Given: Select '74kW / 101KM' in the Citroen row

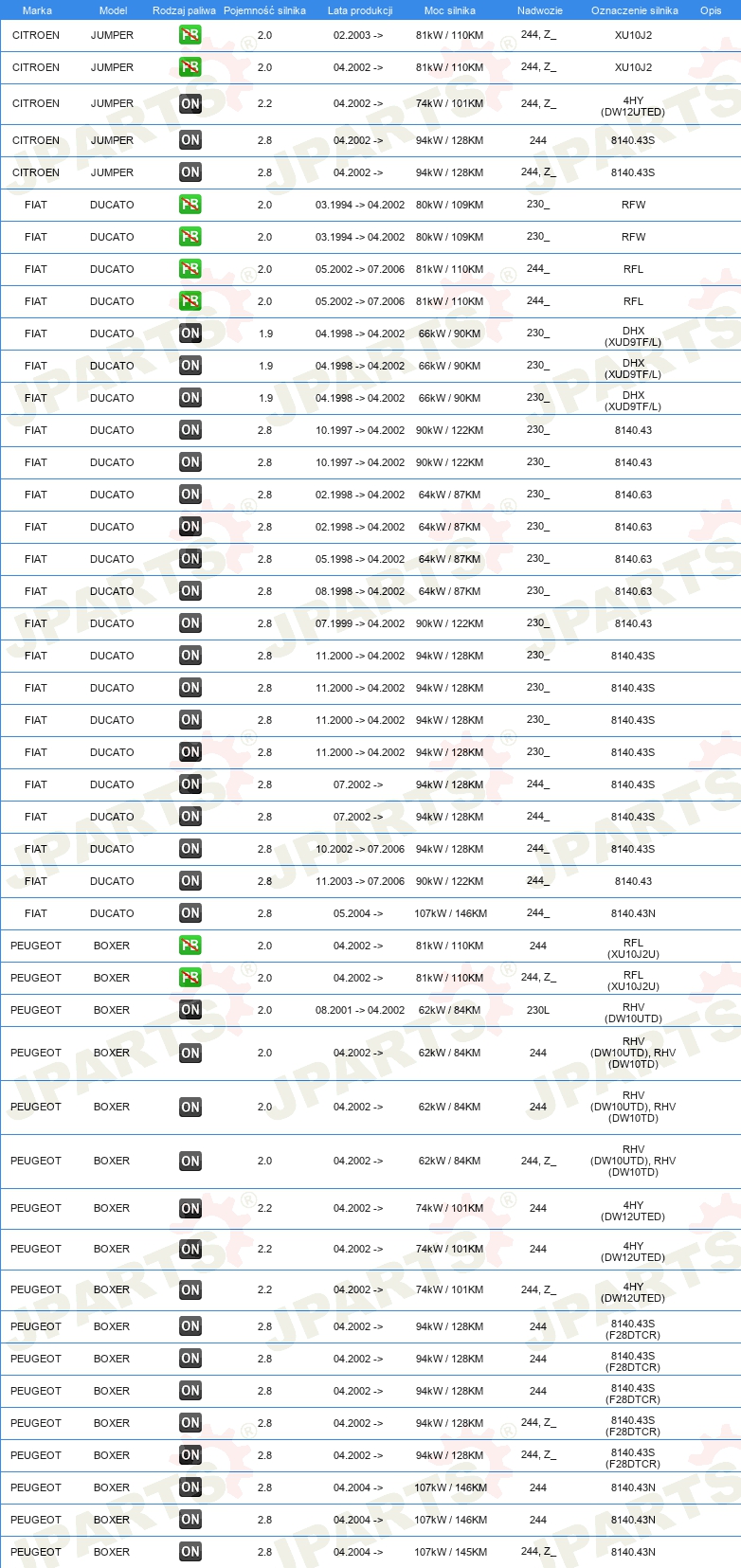Looking at the screenshot, I should pos(450,104).
